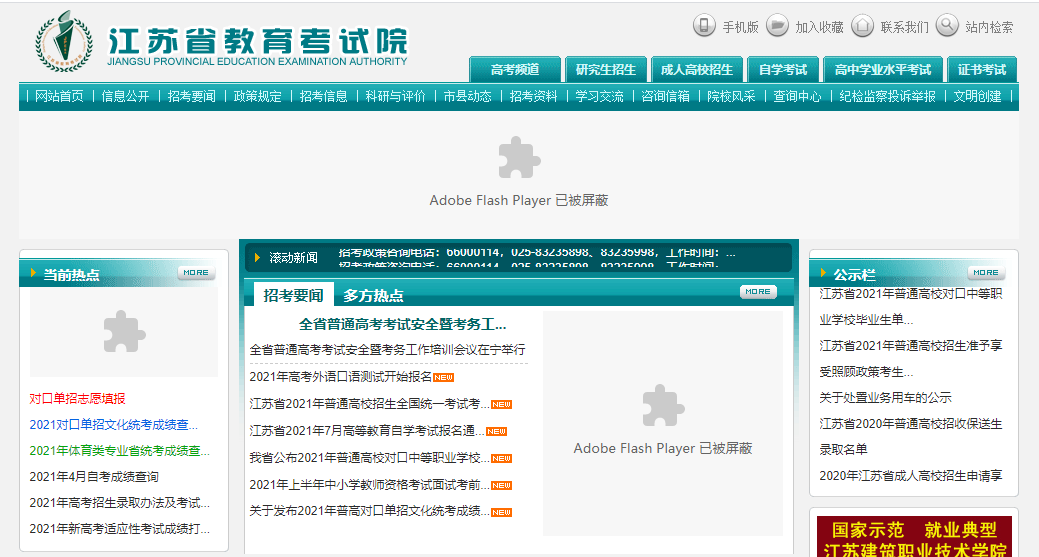Click the blocked Flash plugin icon in top banner

click(519, 158)
